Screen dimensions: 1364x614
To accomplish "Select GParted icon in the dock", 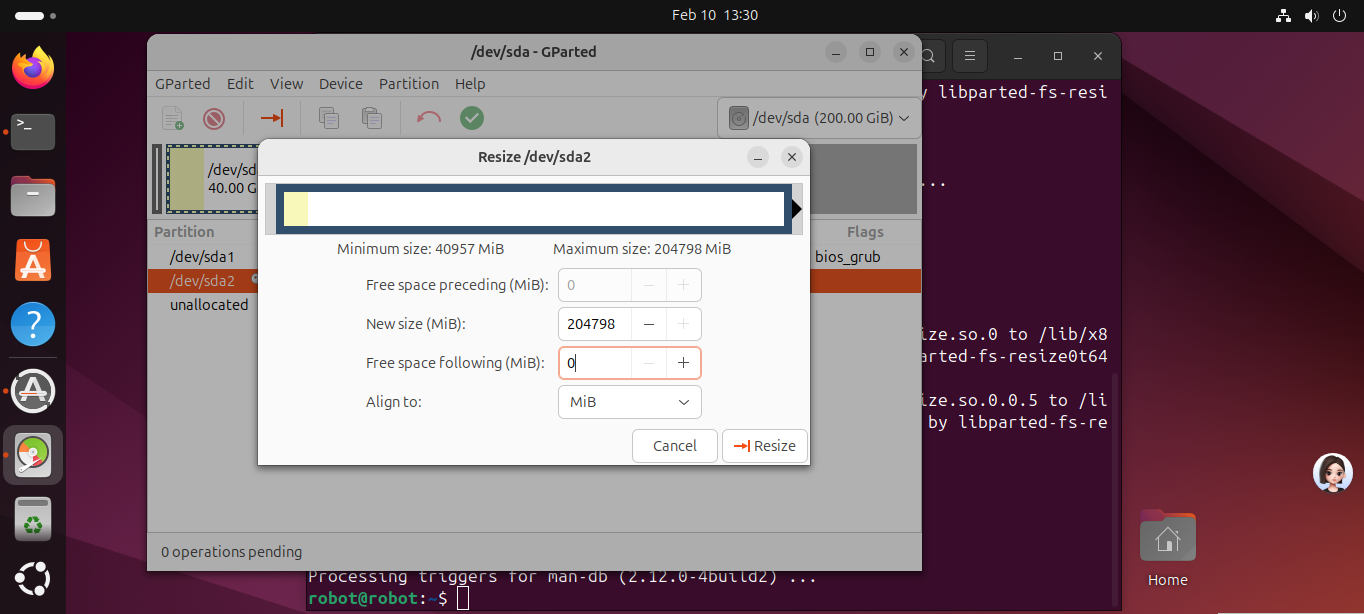I will [33, 455].
